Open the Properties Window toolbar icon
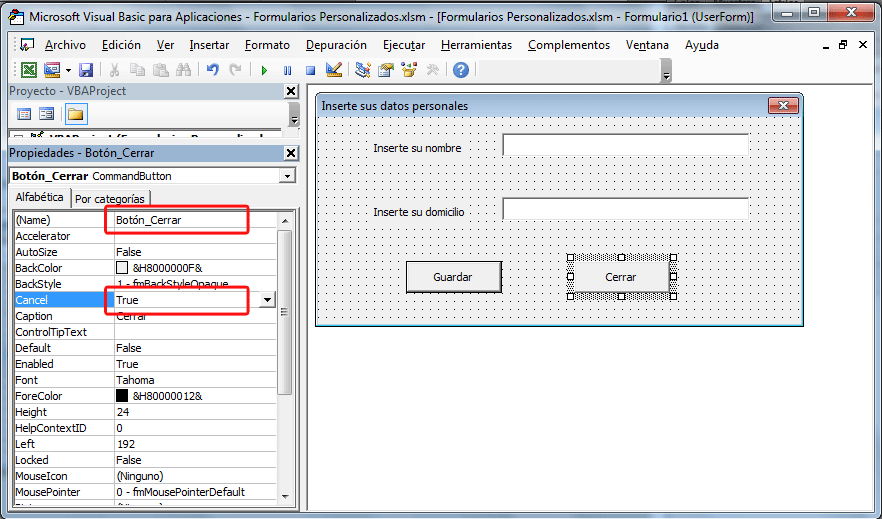Viewport: 882px width, 519px height. (x=386, y=70)
